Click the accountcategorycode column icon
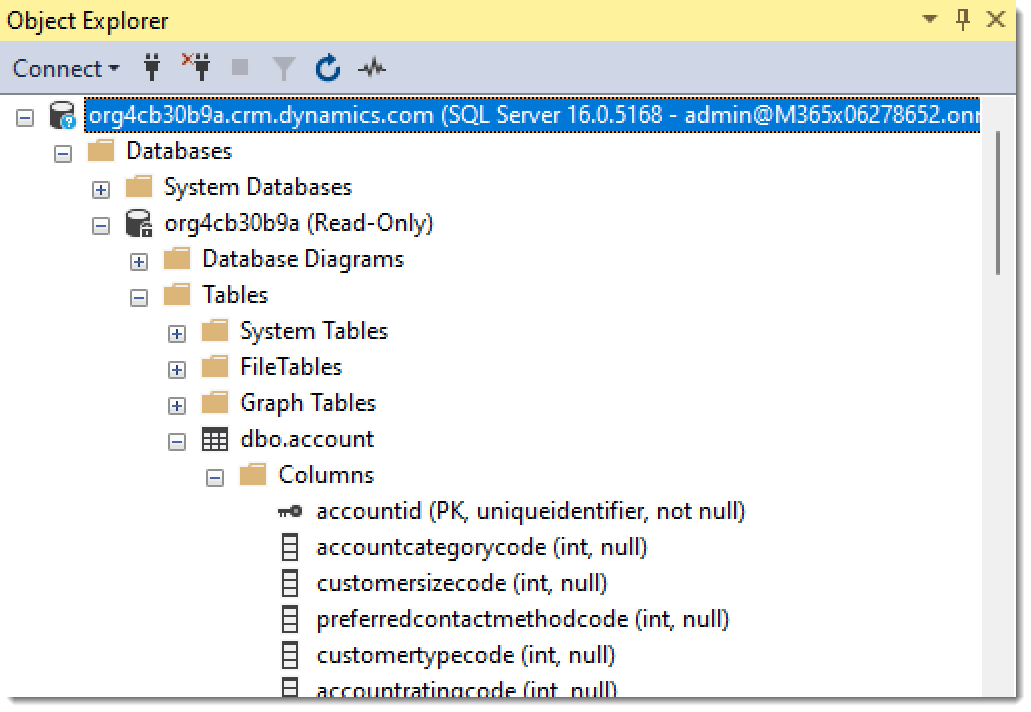 click(290, 547)
